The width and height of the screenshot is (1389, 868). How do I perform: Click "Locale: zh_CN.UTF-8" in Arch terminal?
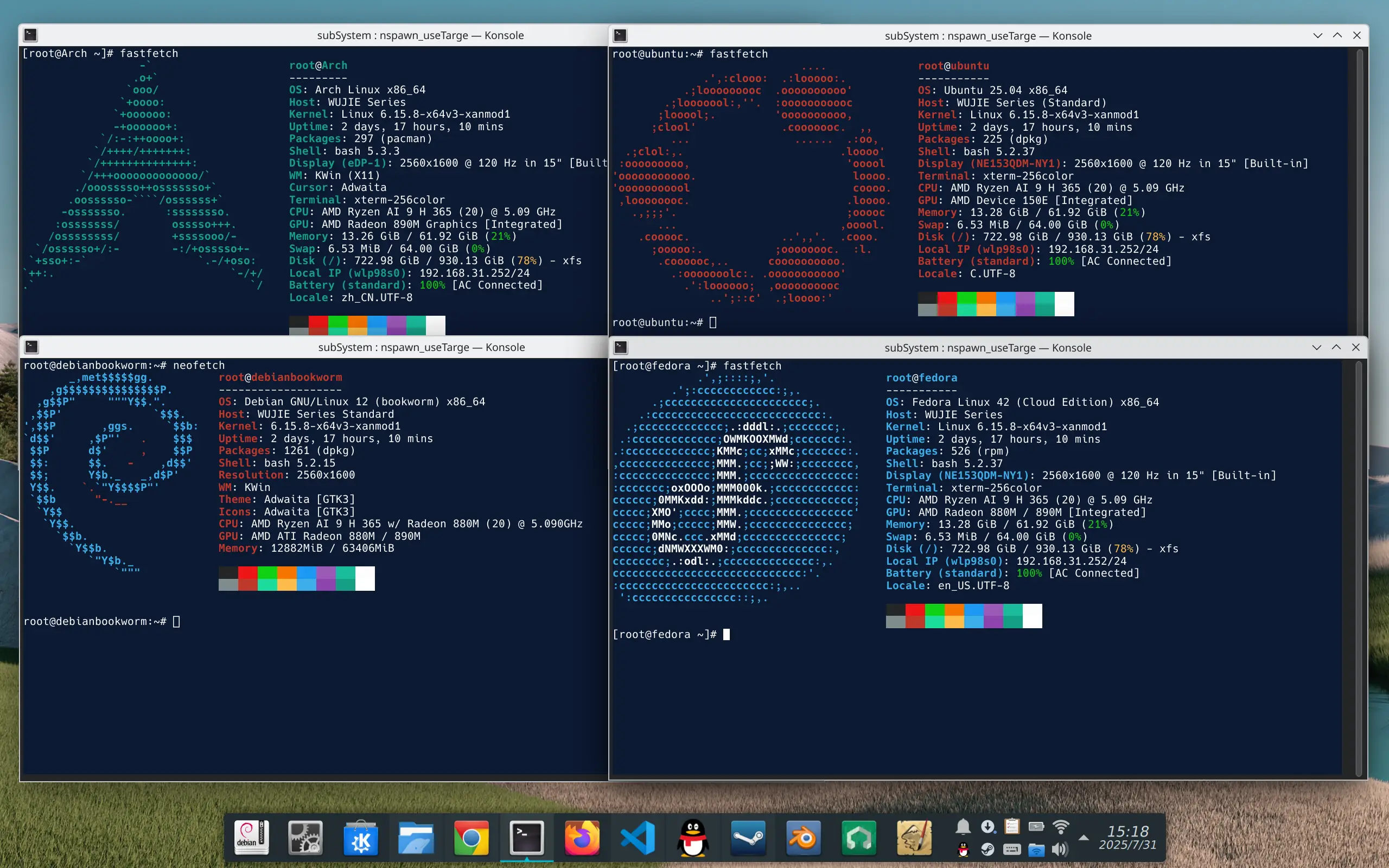pos(351,297)
